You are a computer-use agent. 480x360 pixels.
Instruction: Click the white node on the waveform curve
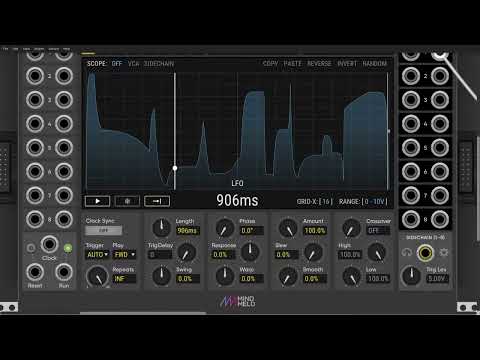(x=175, y=168)
